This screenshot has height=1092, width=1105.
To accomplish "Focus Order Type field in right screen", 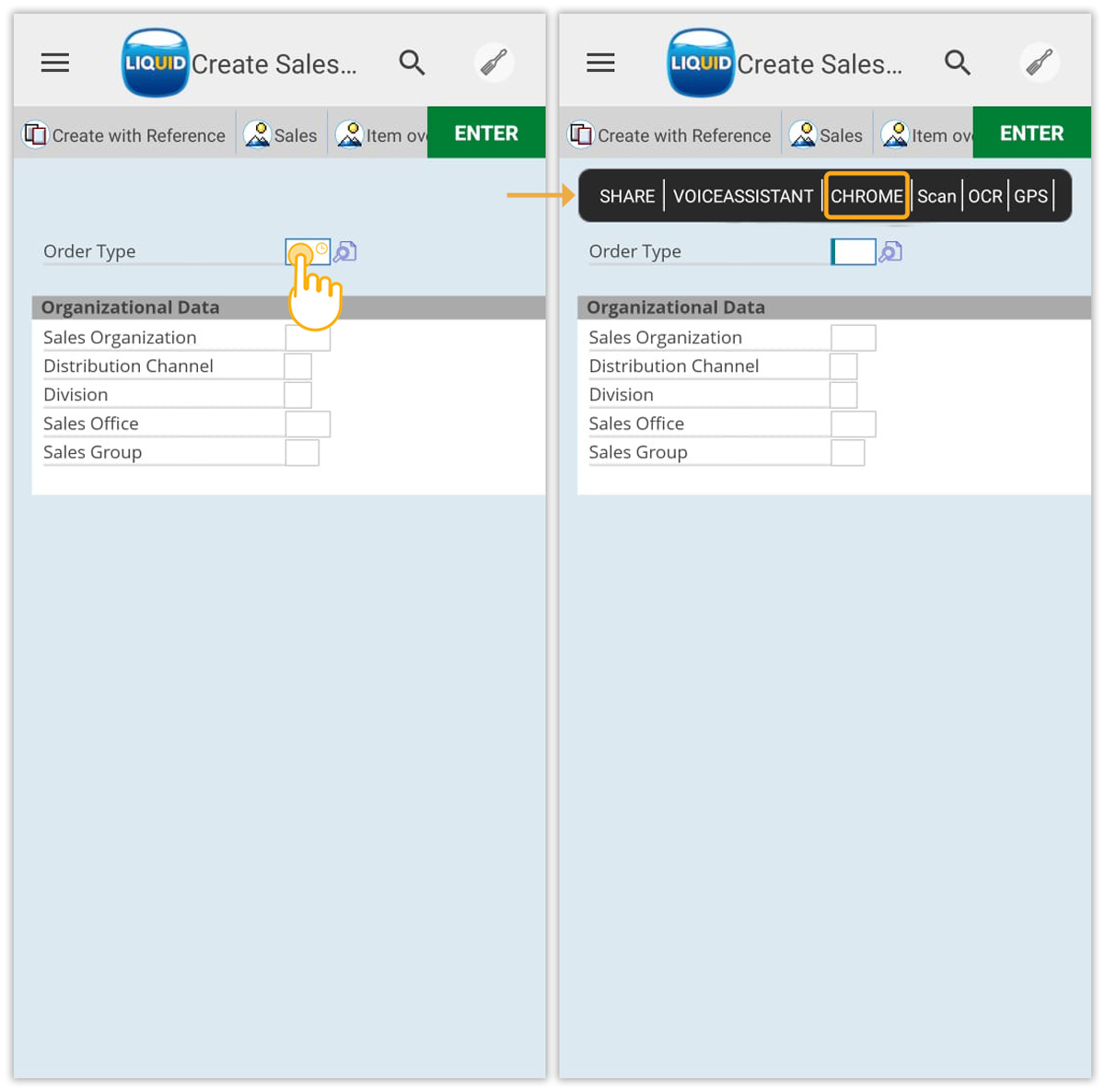I will click(x=853, y=251).
